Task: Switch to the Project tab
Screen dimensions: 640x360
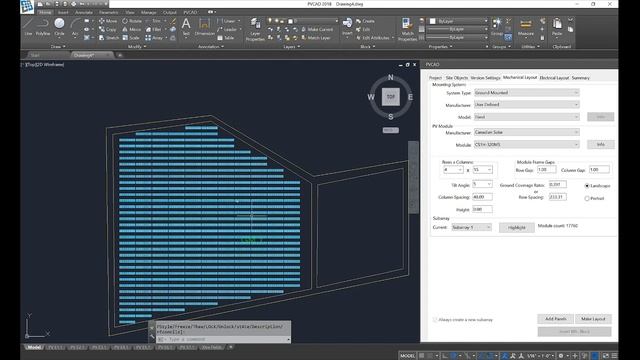Action: click(x=435, y=78)
